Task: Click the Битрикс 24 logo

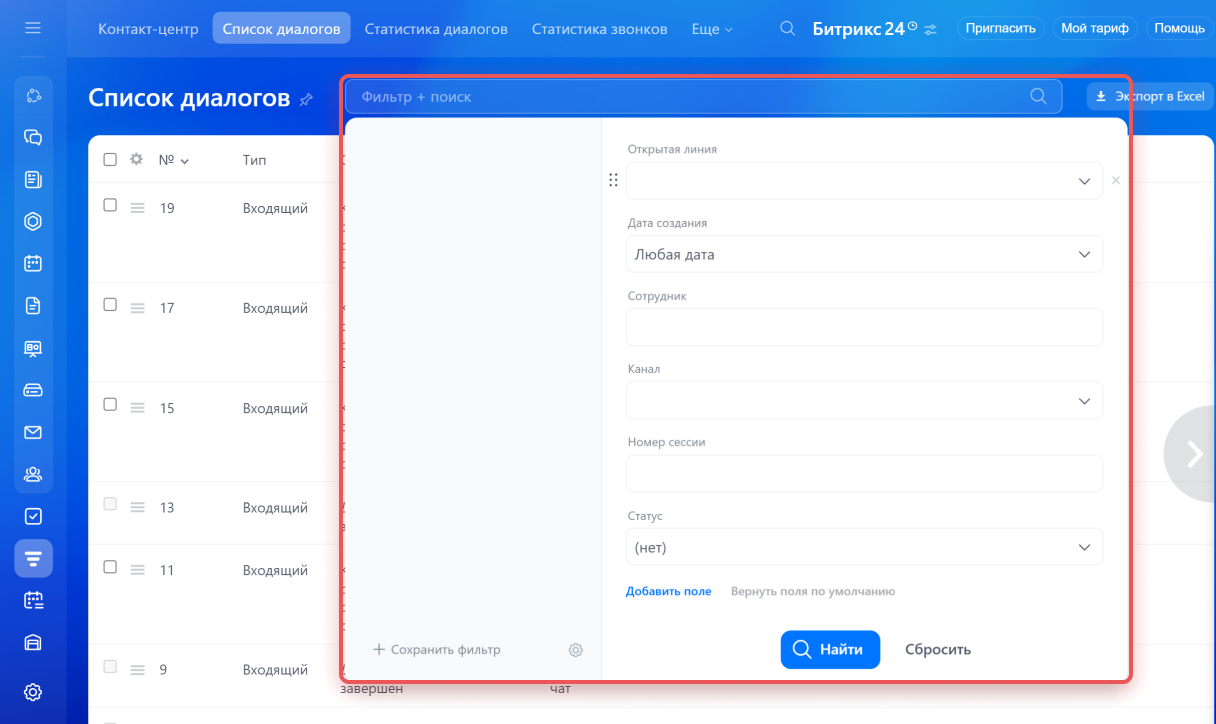Action: pos(858,28)
